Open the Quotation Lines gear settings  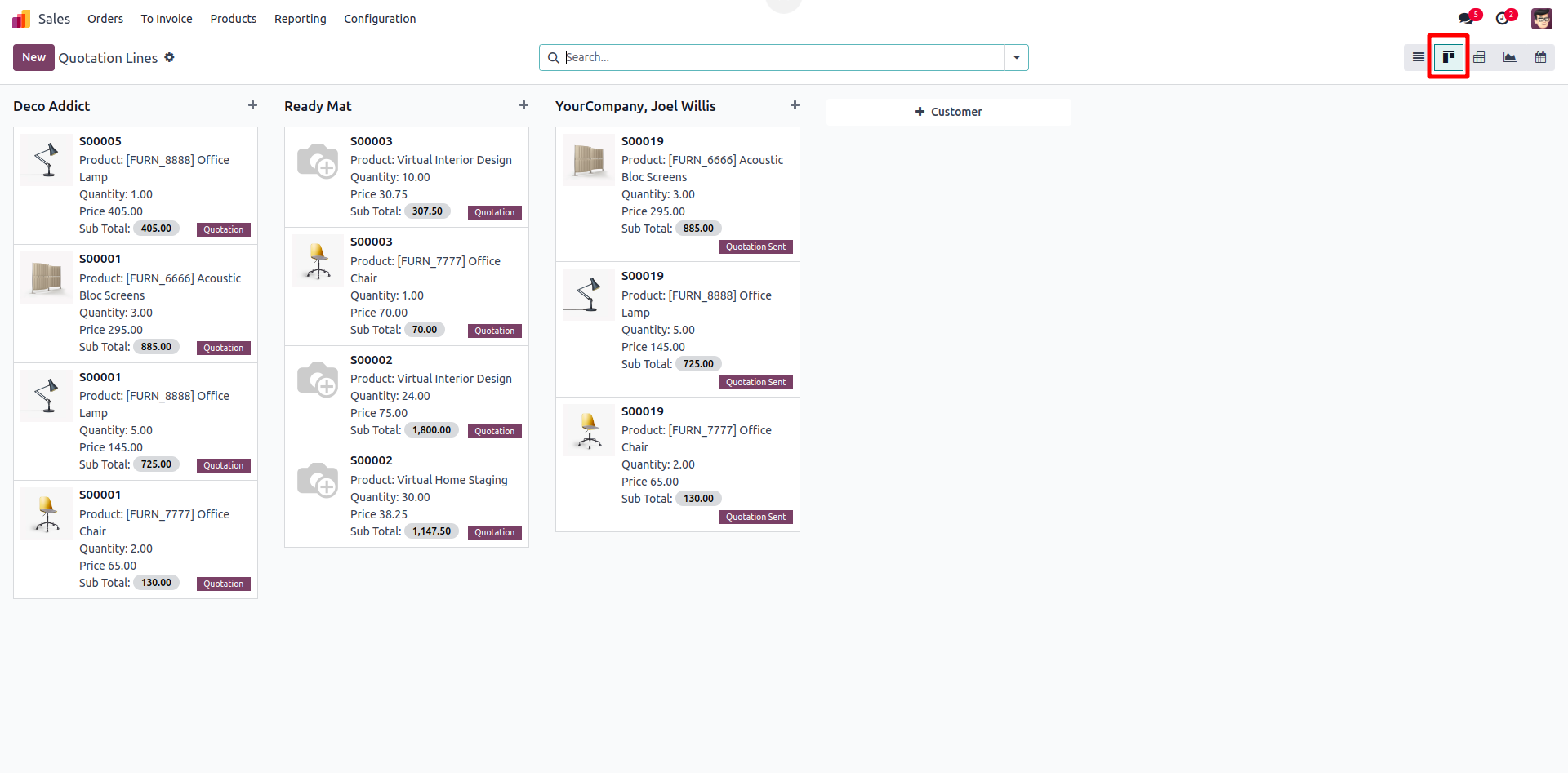point(170,57)
